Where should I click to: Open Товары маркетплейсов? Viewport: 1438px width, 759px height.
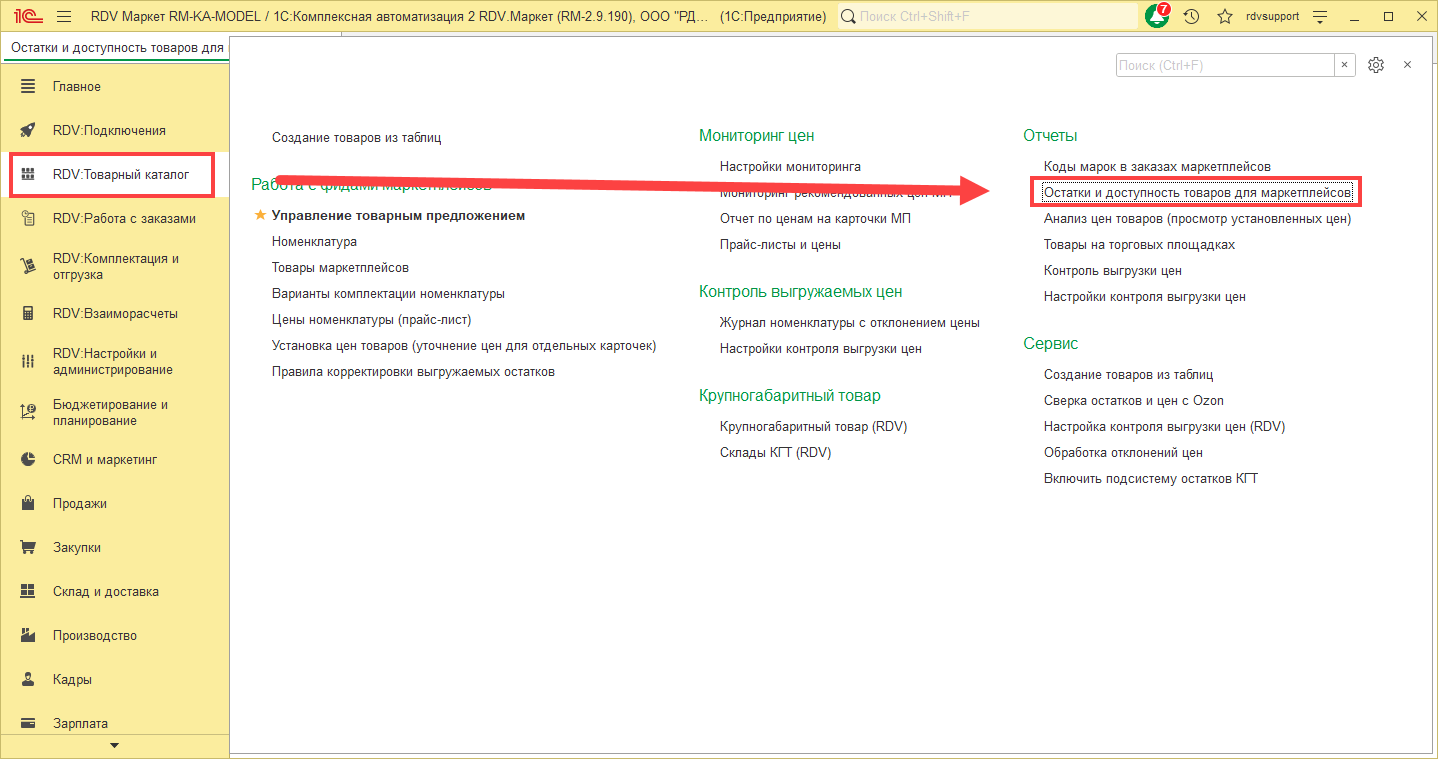tap(340, 267)
